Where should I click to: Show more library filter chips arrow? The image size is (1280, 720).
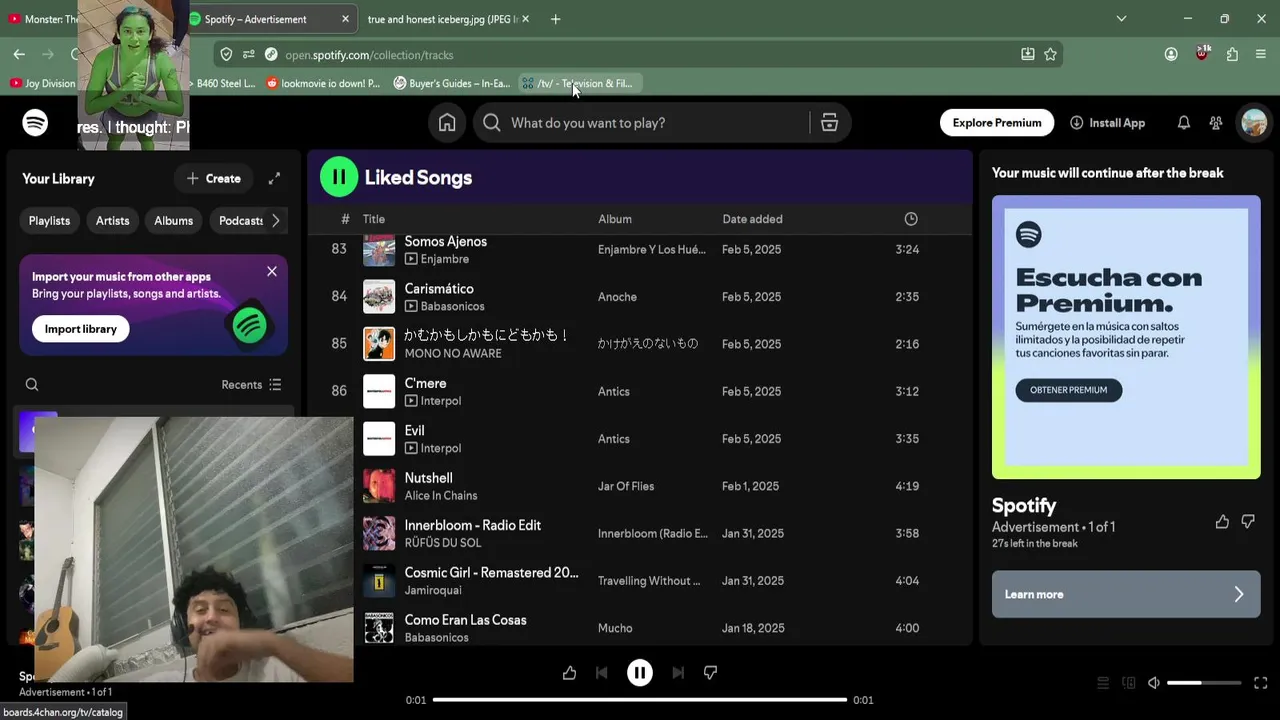[x=276, y=221]
